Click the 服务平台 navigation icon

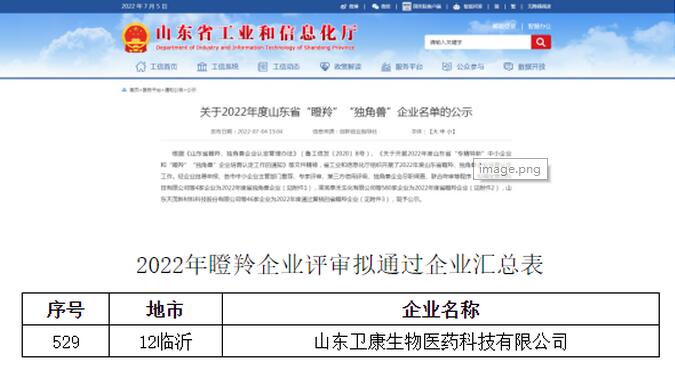coord(386,67)
